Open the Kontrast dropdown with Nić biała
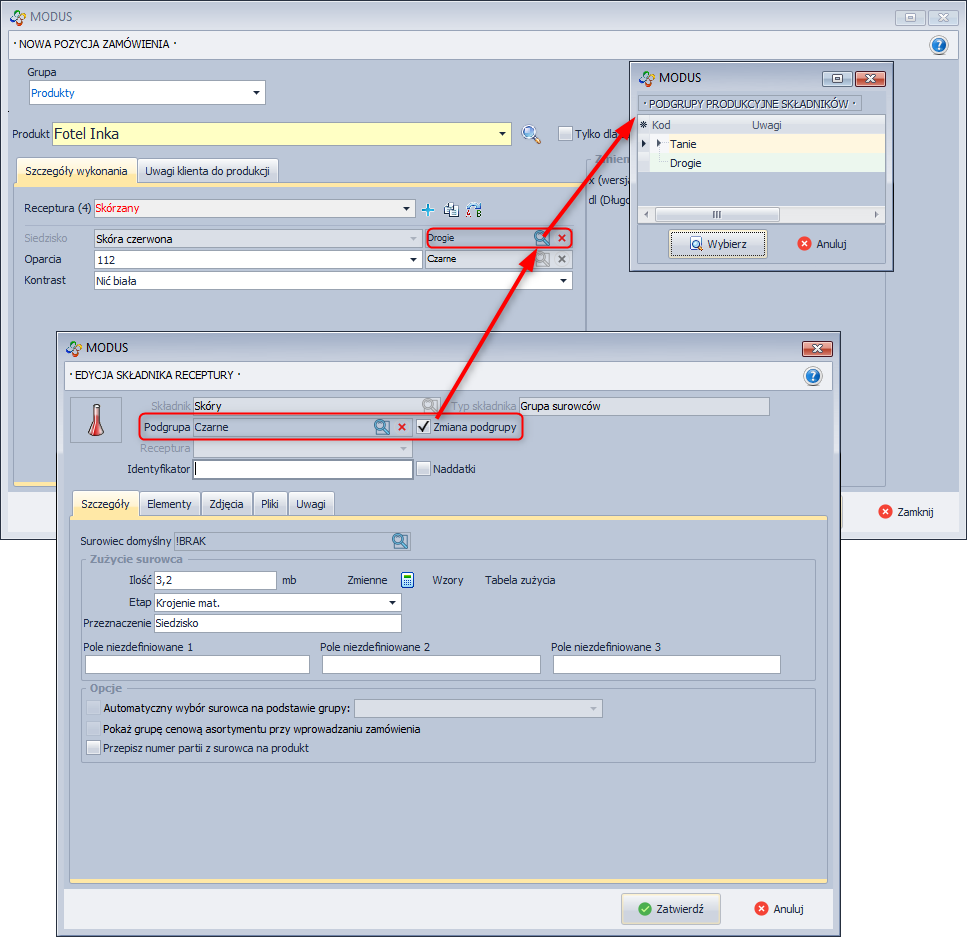The height and width of the screenshot is (942, 967). tap(563, 281)
